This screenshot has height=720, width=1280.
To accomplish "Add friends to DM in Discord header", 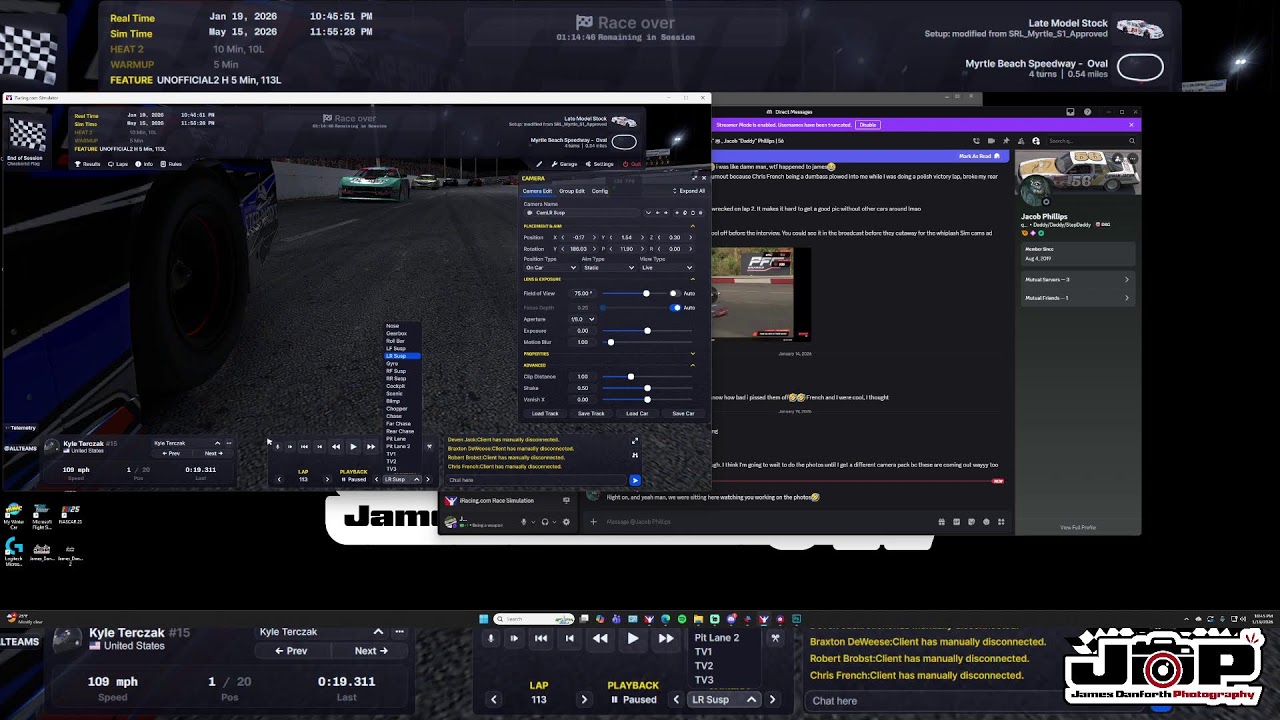I will pos(1021,141).
